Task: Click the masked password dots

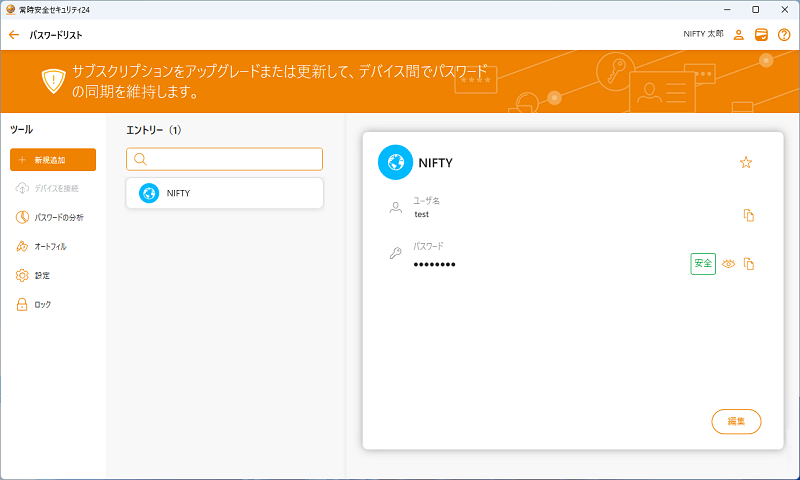Action: [434, 264]
